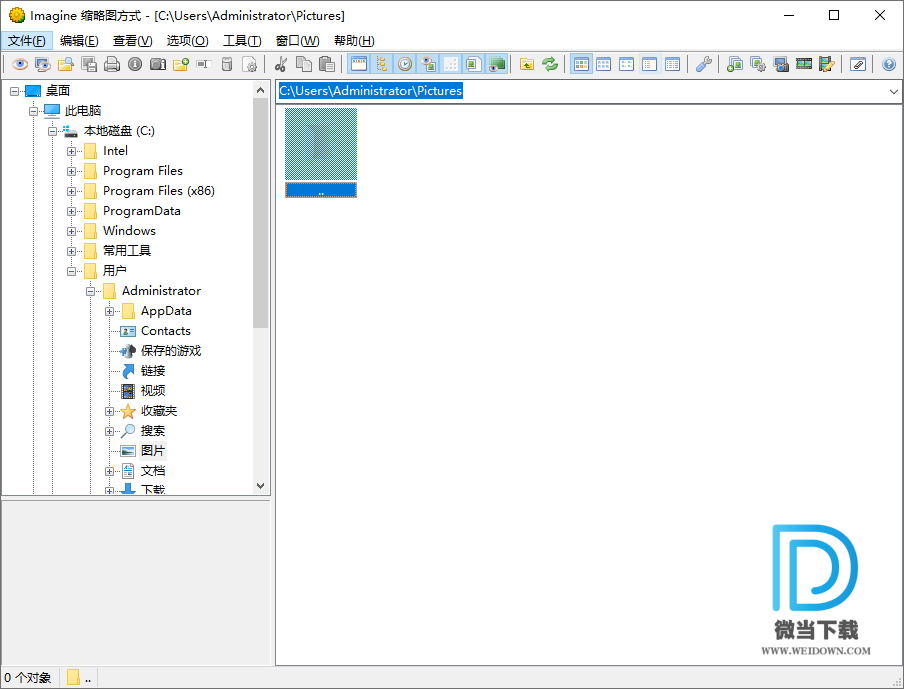The height and width of the screenshot is (689, 904).
Task: Click the Copy icon
Action: click(304, 64)
